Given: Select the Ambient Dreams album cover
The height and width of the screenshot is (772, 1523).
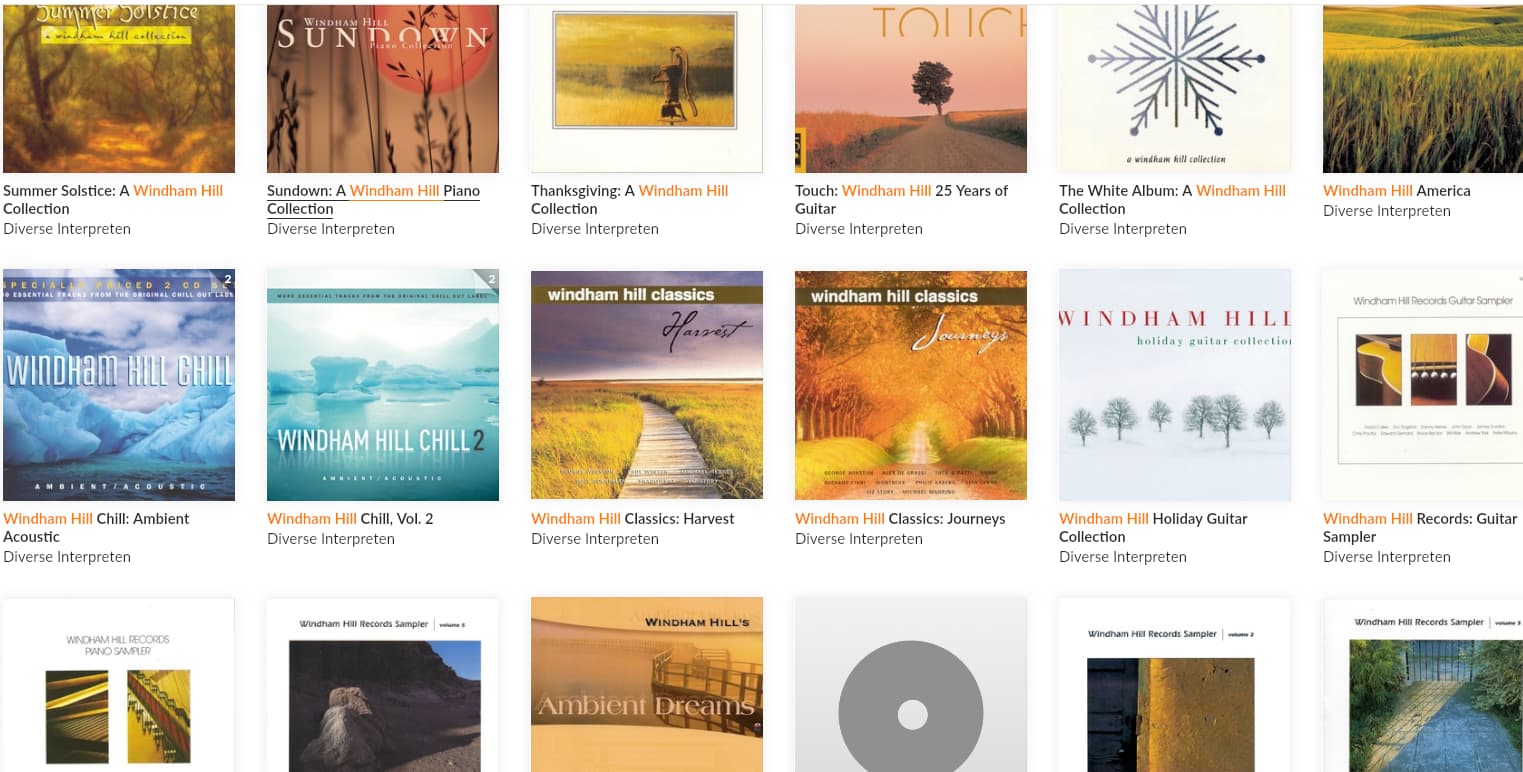Looking at the screenshot, I should 647,685.
